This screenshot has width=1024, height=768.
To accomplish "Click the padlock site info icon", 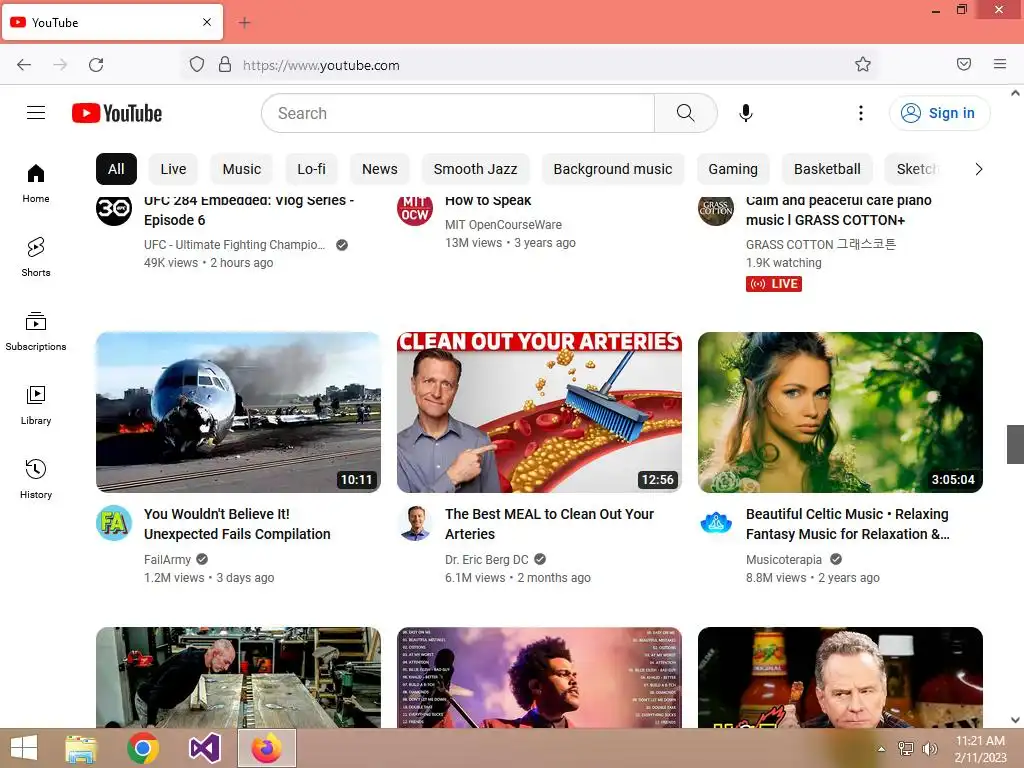I will [x=225, y=65].
